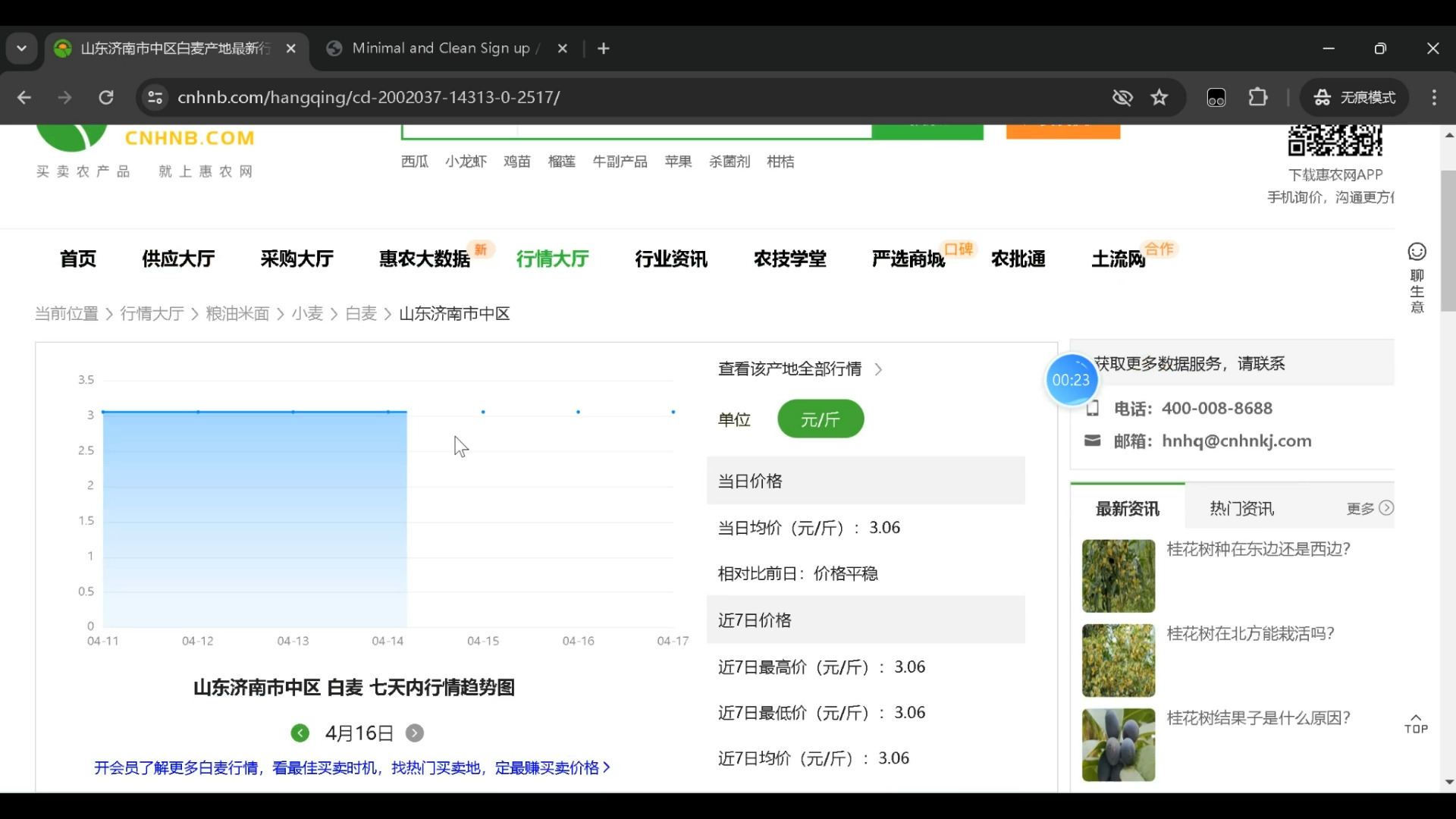Click the 白麦 breadcrumb link
1456x819 pixels.
361,314
